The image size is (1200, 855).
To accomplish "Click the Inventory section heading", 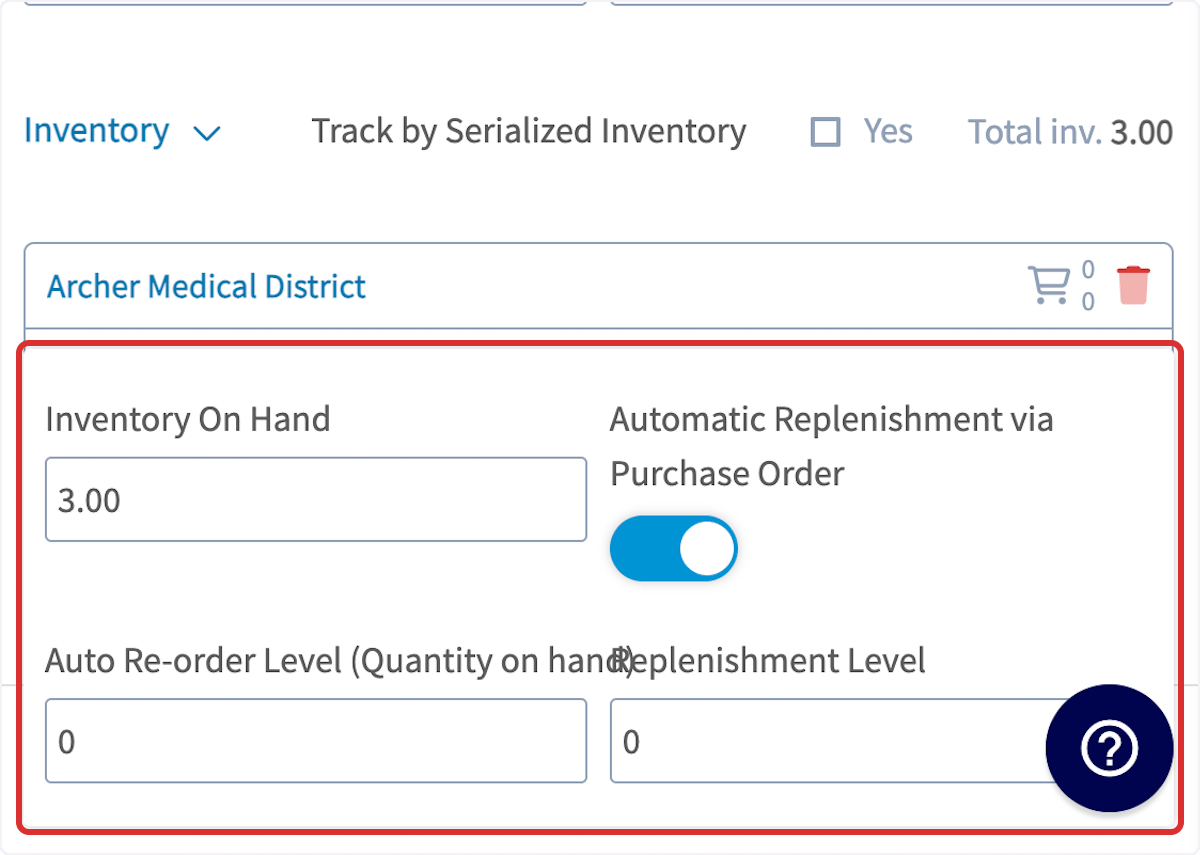I will tap(96, 131).
